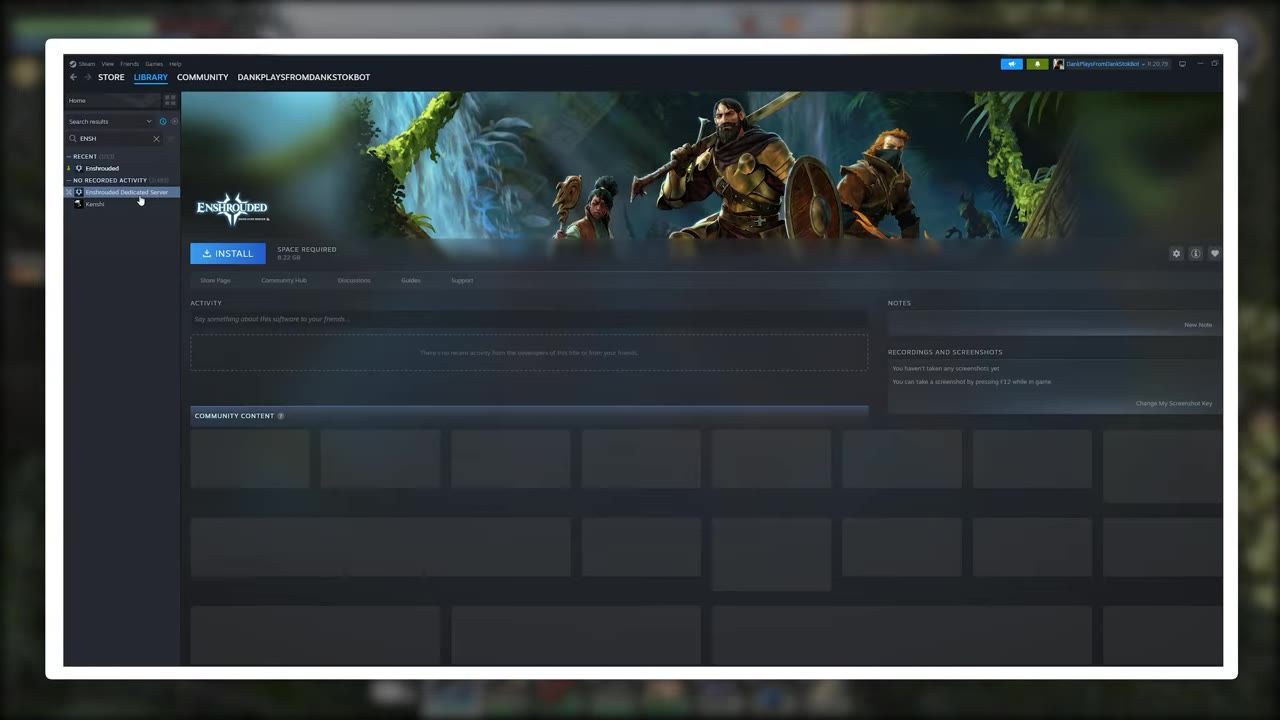Open the Friends menu

tap(130, 64)
